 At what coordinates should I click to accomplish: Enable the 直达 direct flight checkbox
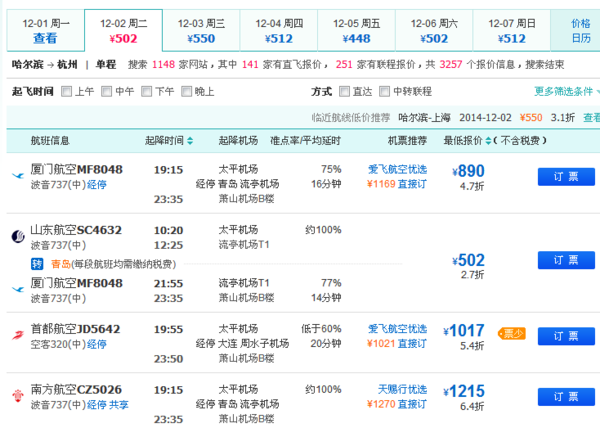pyautogui.click(x=344, y=91)
